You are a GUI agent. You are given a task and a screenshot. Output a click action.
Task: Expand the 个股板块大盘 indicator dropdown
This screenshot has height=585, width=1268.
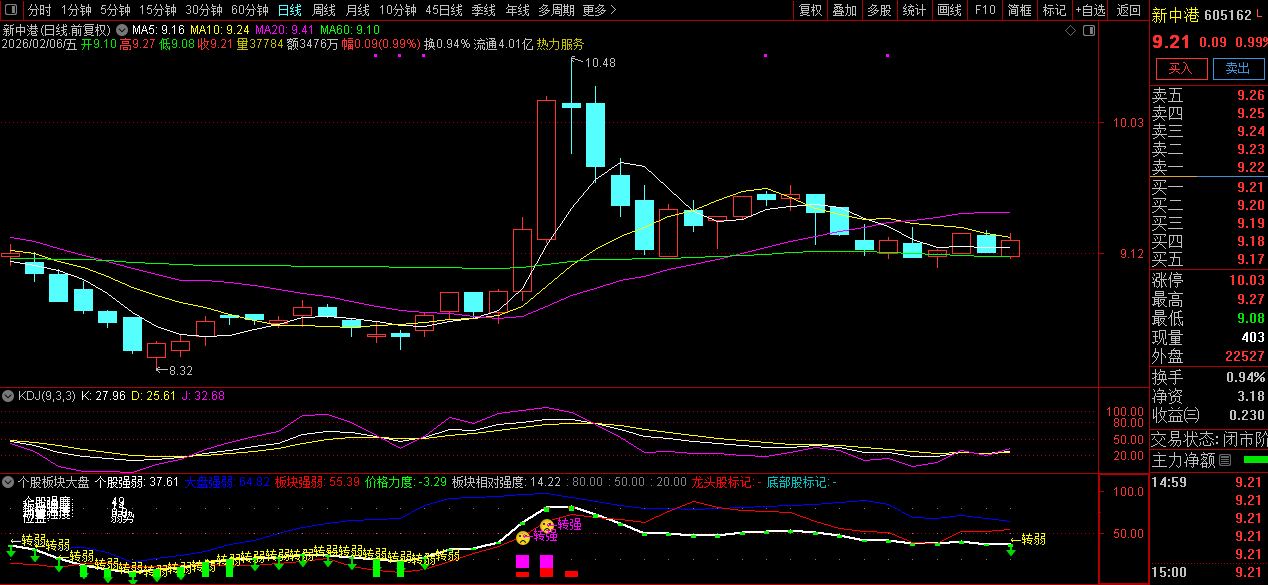10,481
